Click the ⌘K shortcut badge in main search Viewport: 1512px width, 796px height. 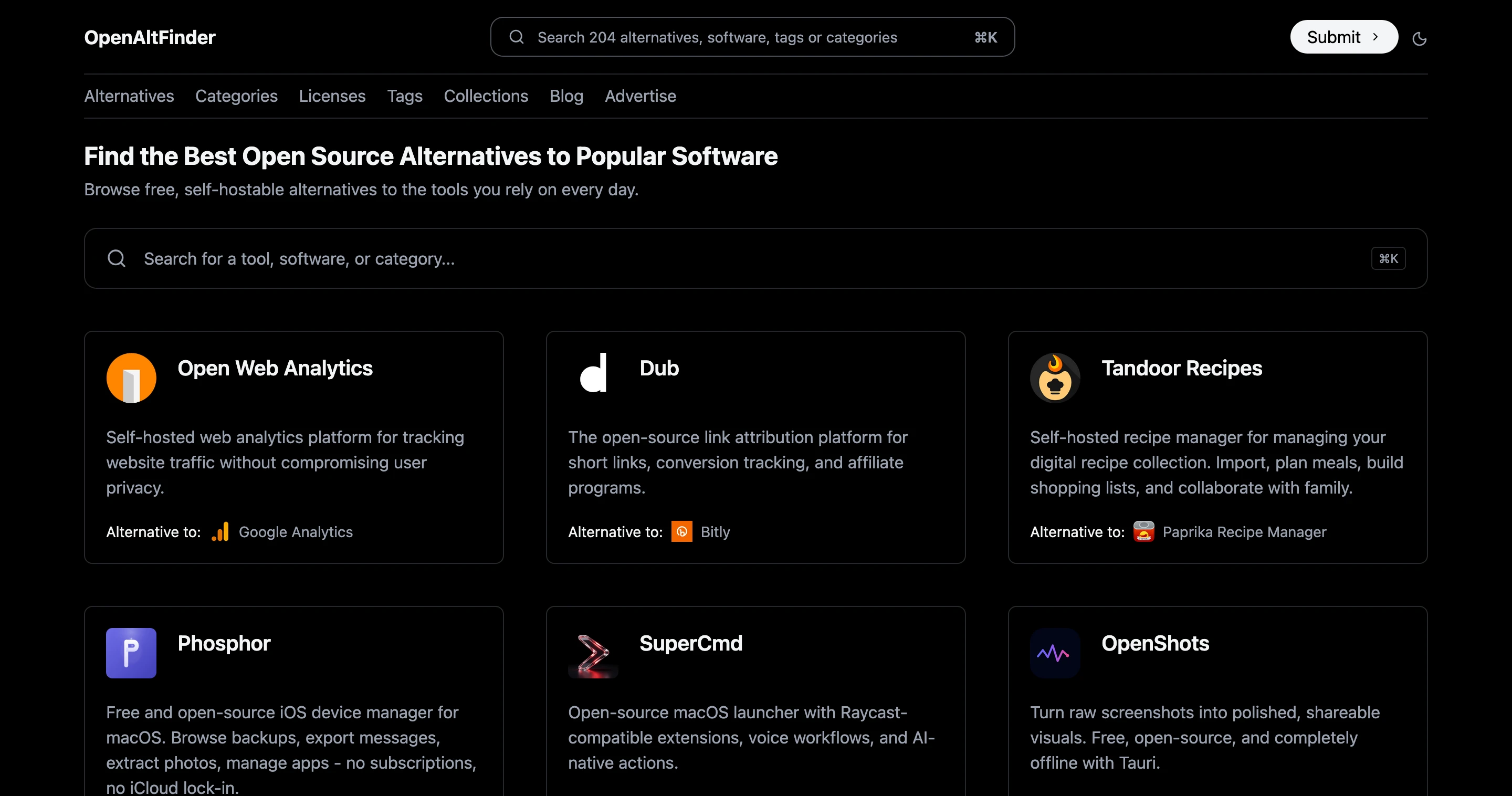[1388, 258]
